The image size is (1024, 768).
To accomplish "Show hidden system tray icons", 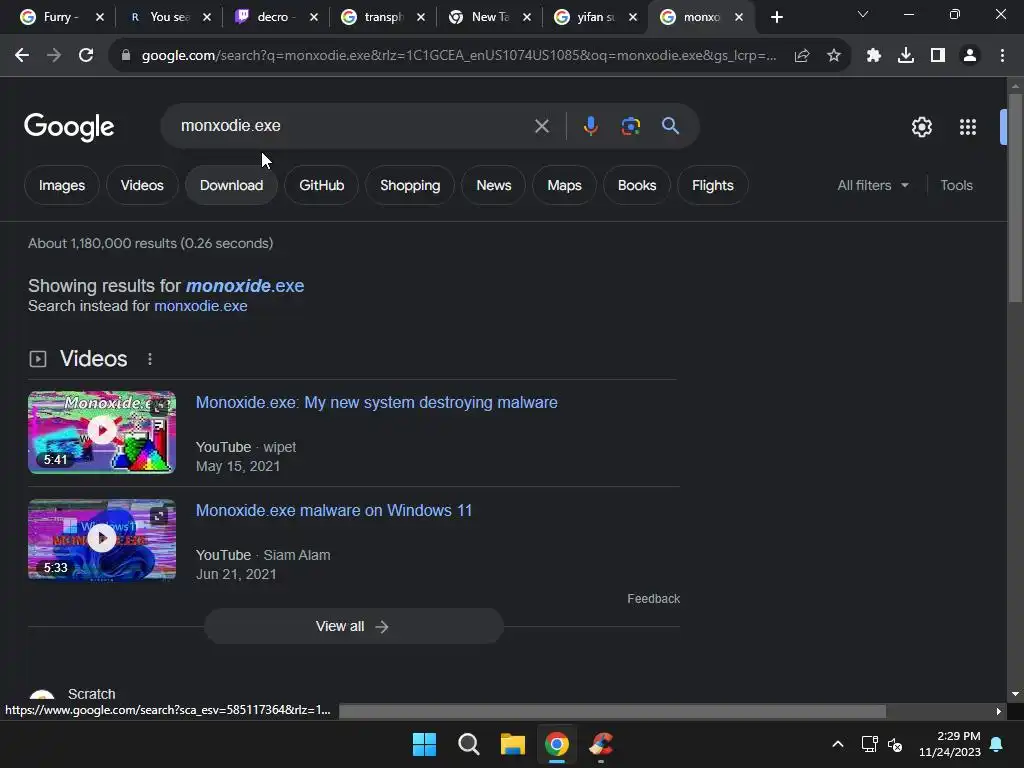I will (x=838, y=744).
